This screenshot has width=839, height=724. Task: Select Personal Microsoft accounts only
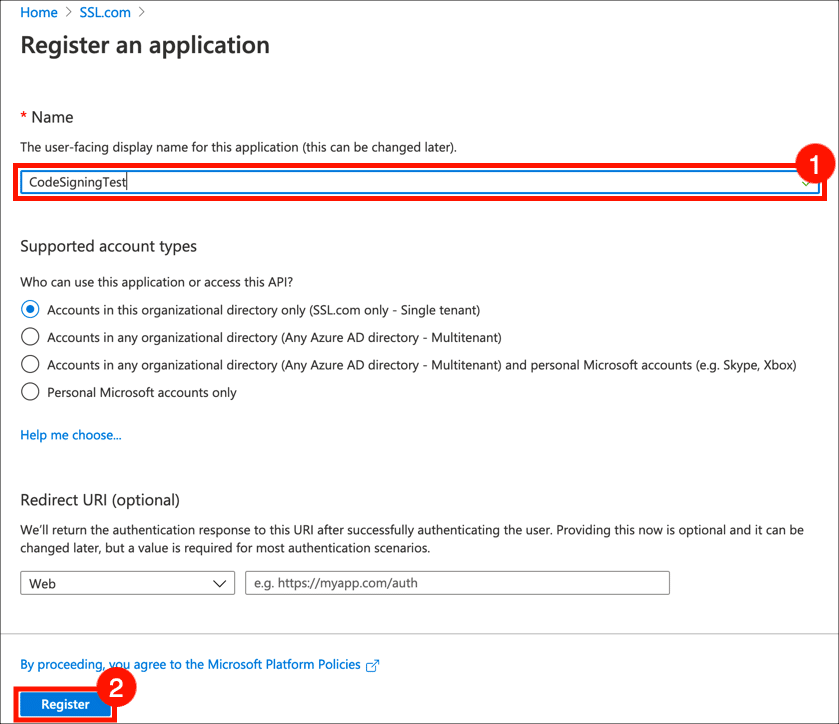[x=30, y=392]
